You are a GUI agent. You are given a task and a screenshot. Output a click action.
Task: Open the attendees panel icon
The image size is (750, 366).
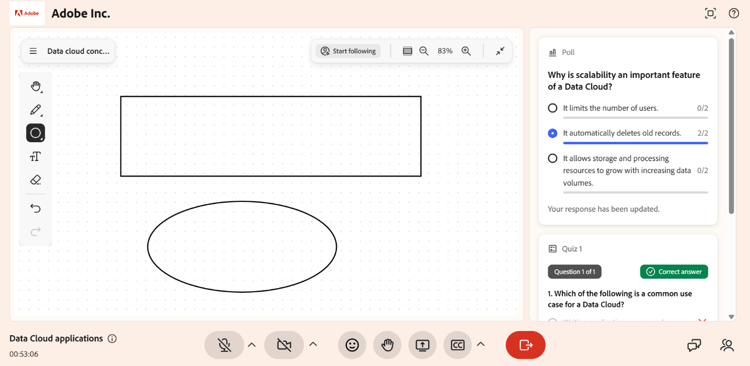[727, 345]
